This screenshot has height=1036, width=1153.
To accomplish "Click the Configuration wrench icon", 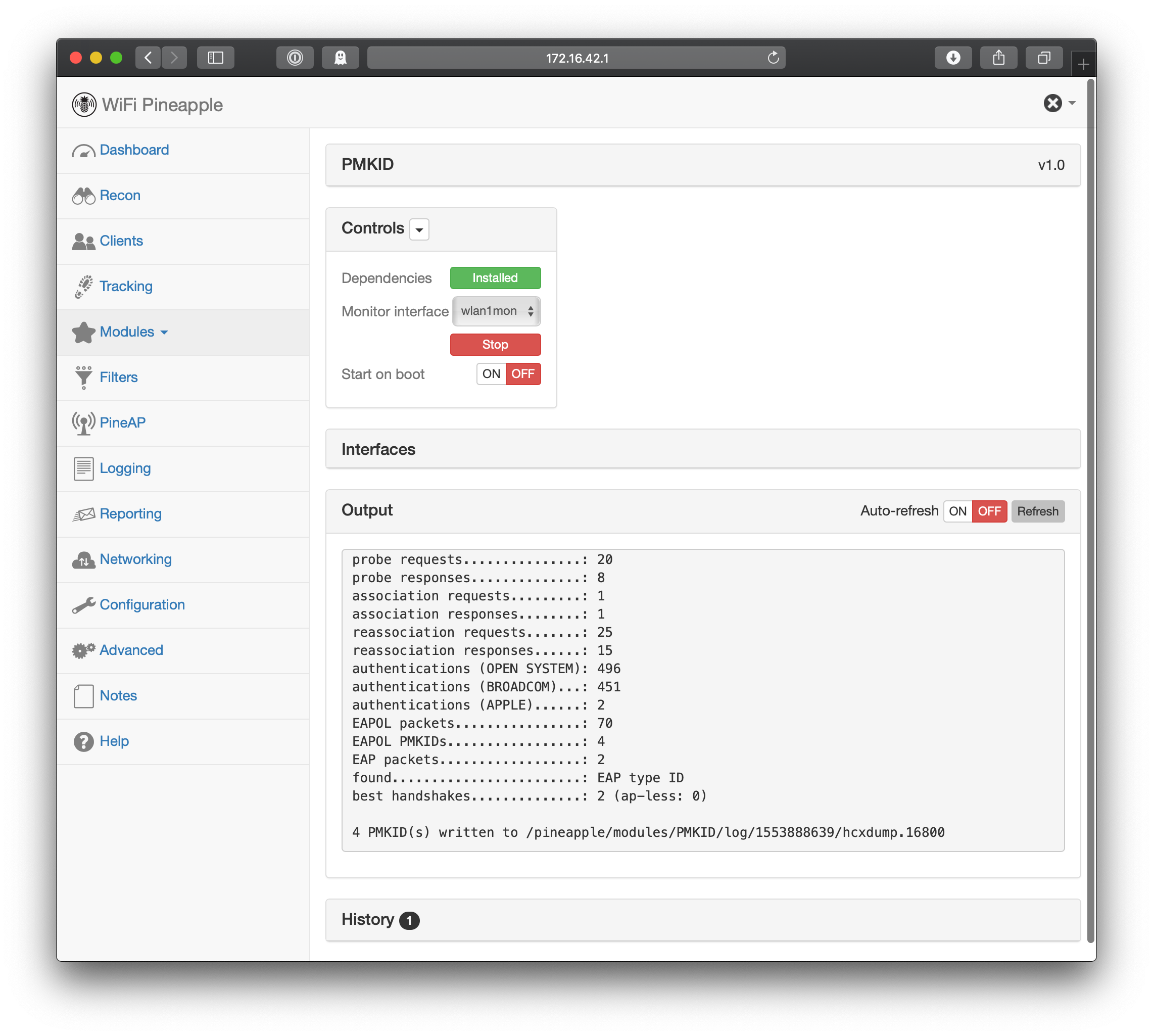I will tap(83, 605).
